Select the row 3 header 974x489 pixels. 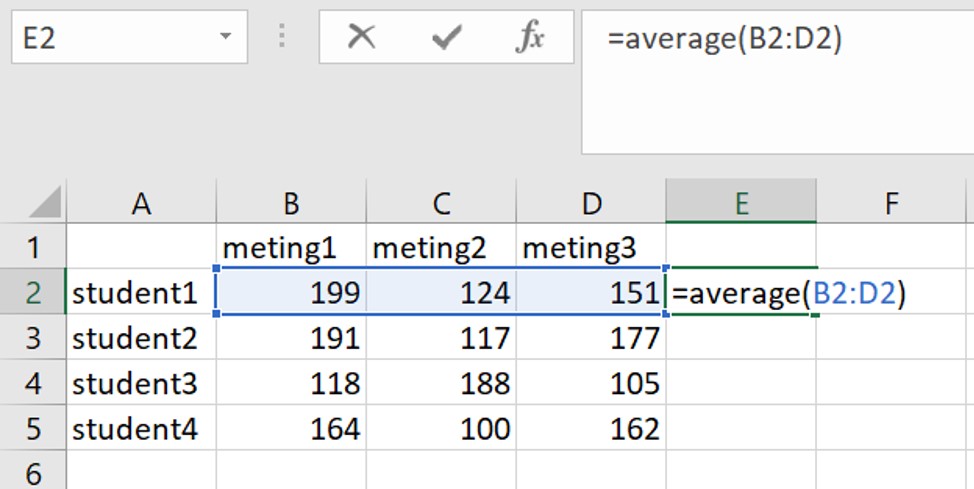(33, 338)
